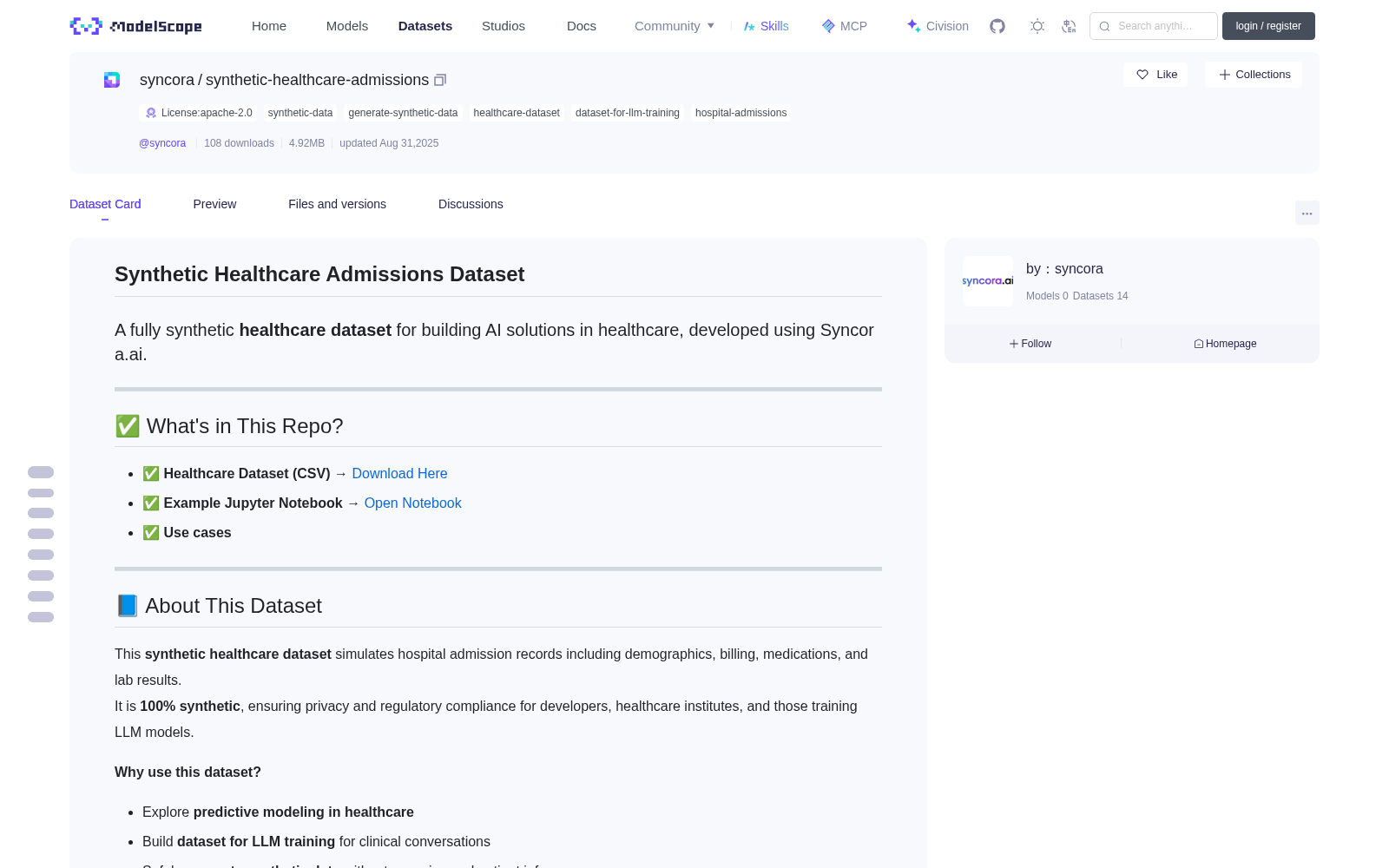
Task: Open Civision from the navbar
Action: coord(938,26)
